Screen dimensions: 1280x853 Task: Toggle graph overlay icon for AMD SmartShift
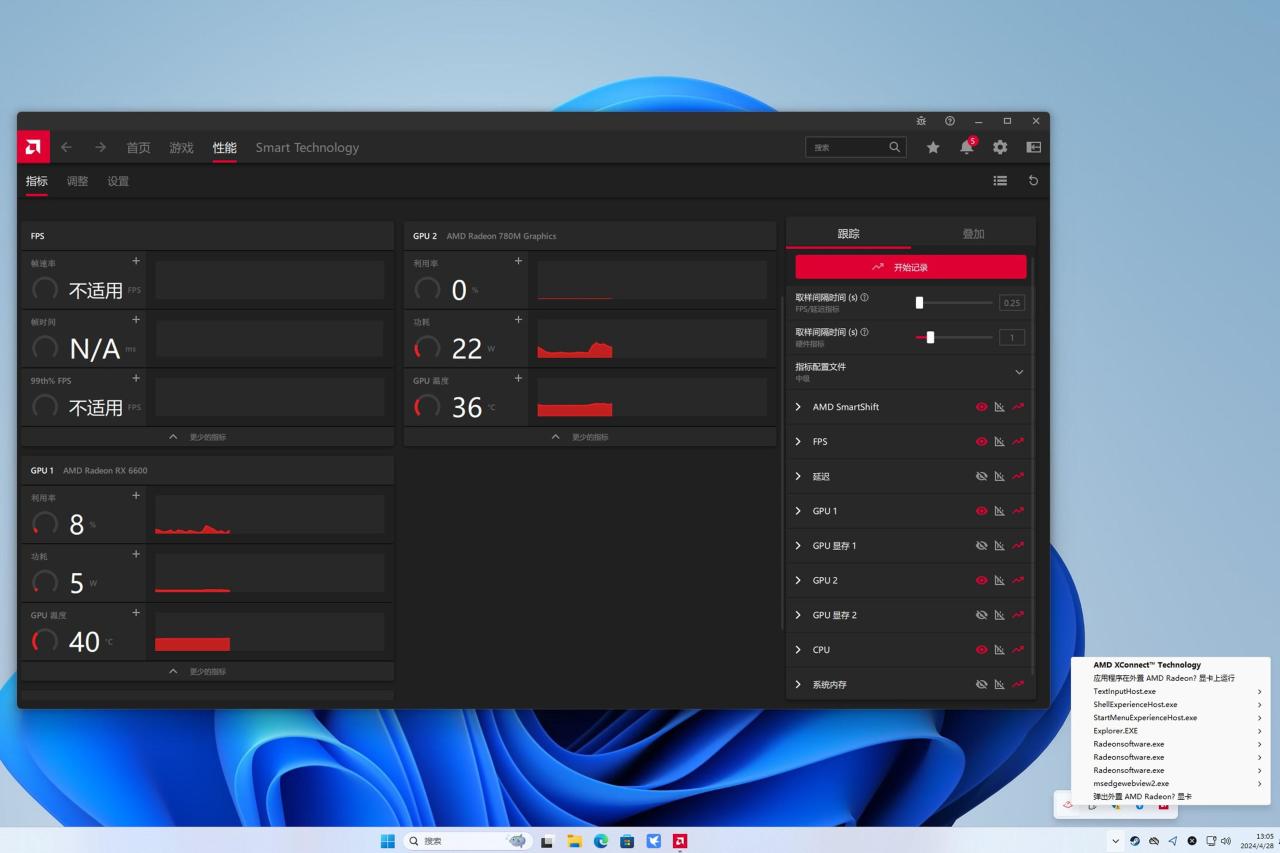click(x=999, y=407)
